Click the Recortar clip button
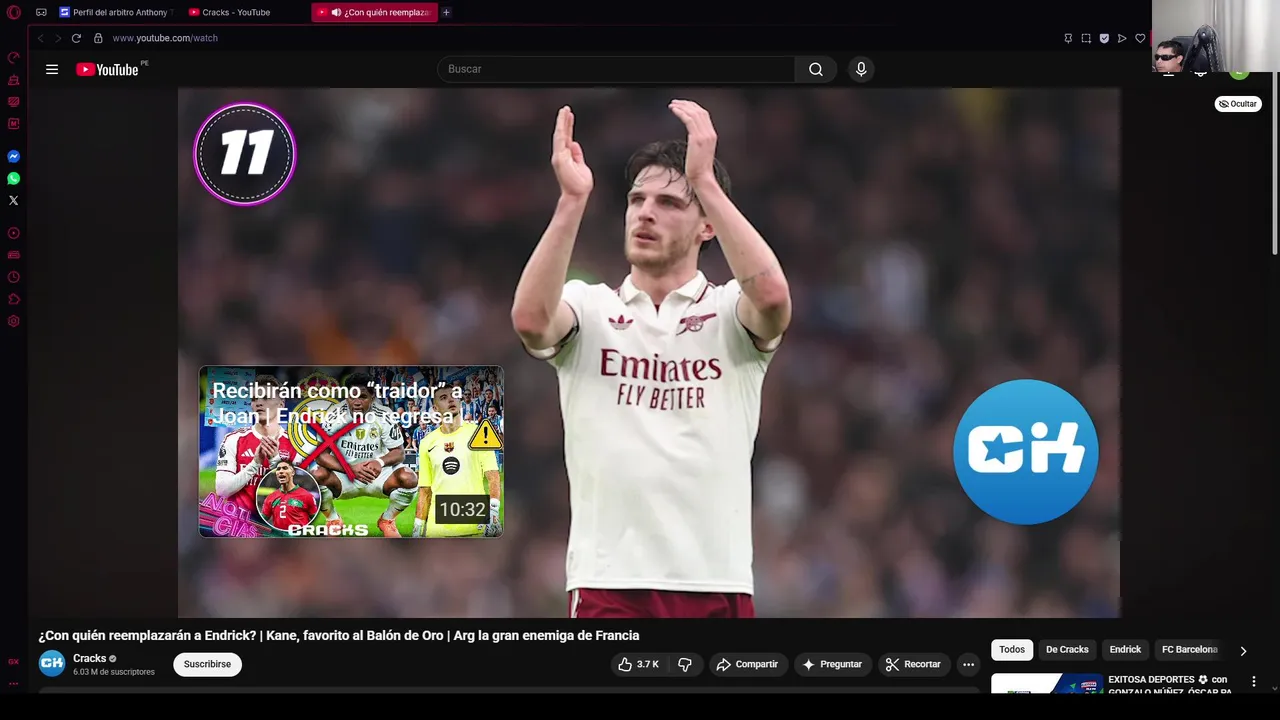 click(913, 664)
